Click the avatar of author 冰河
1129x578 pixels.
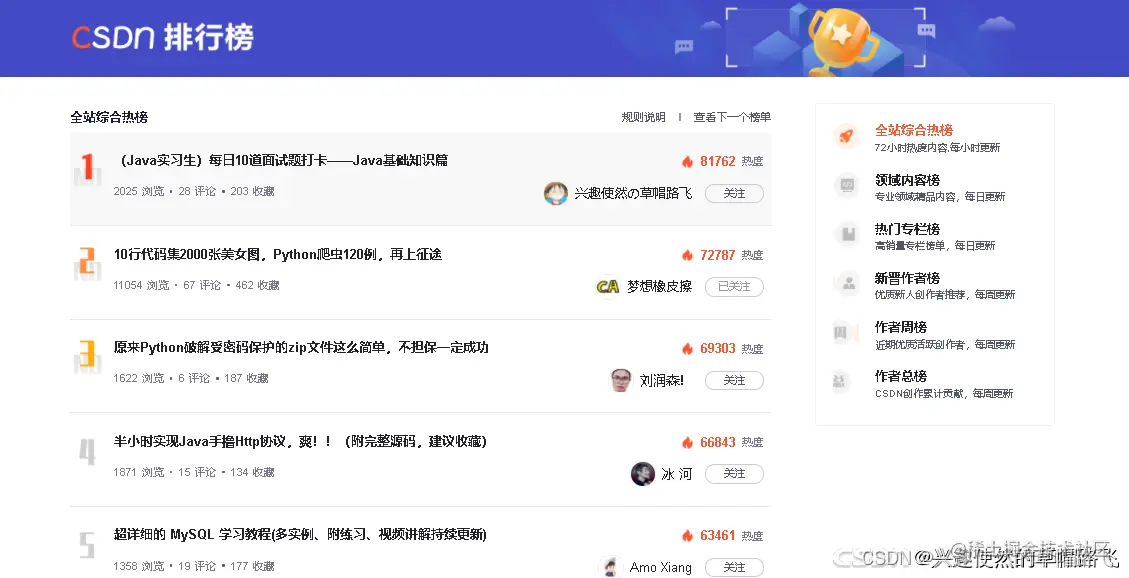[x=642, y=474]
